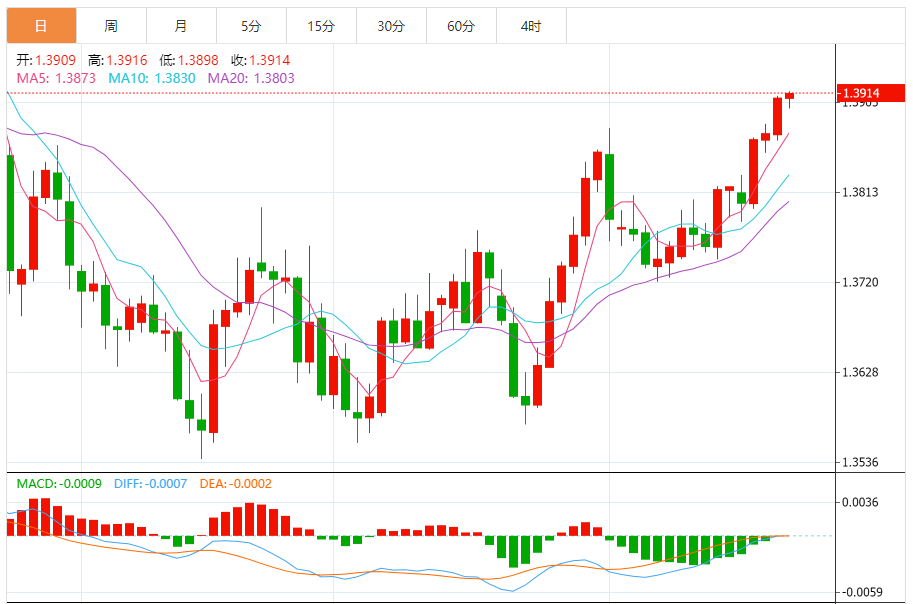Click the 1.3720 price axis label
This screenshot has height=604, width=913.
pos(860,282)
